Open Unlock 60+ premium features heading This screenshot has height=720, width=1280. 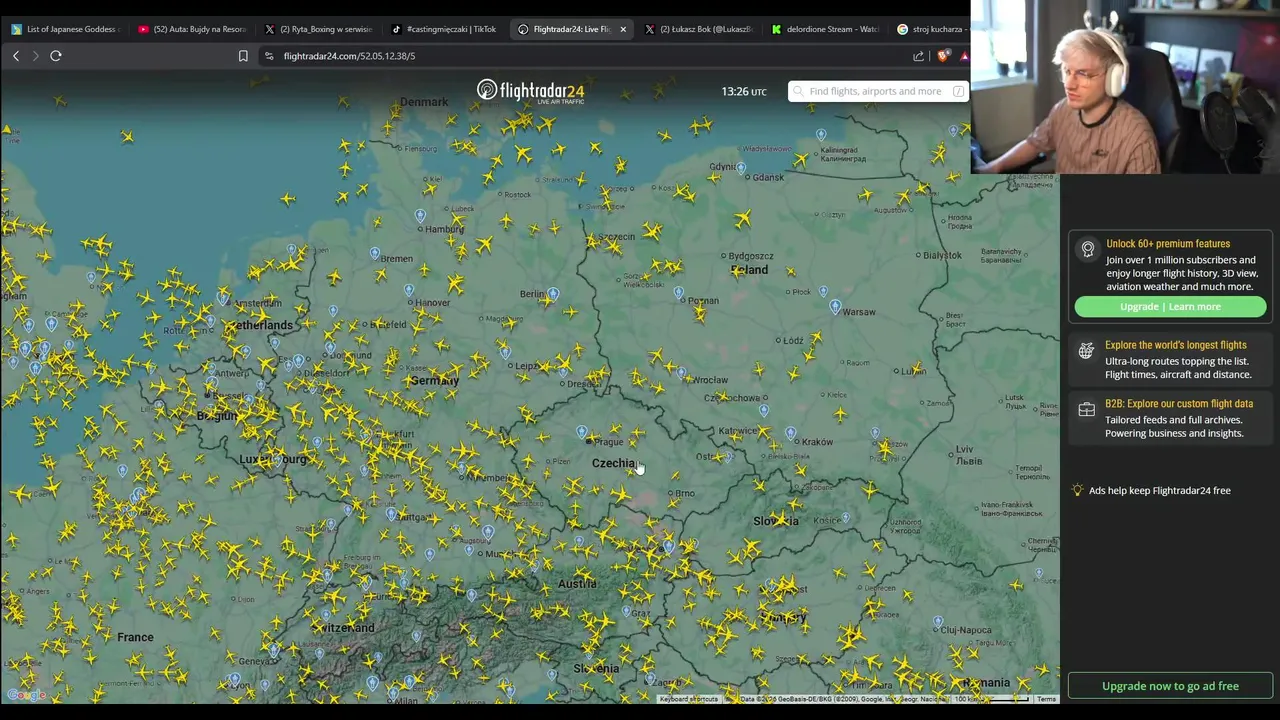[x=1168, y=244]
